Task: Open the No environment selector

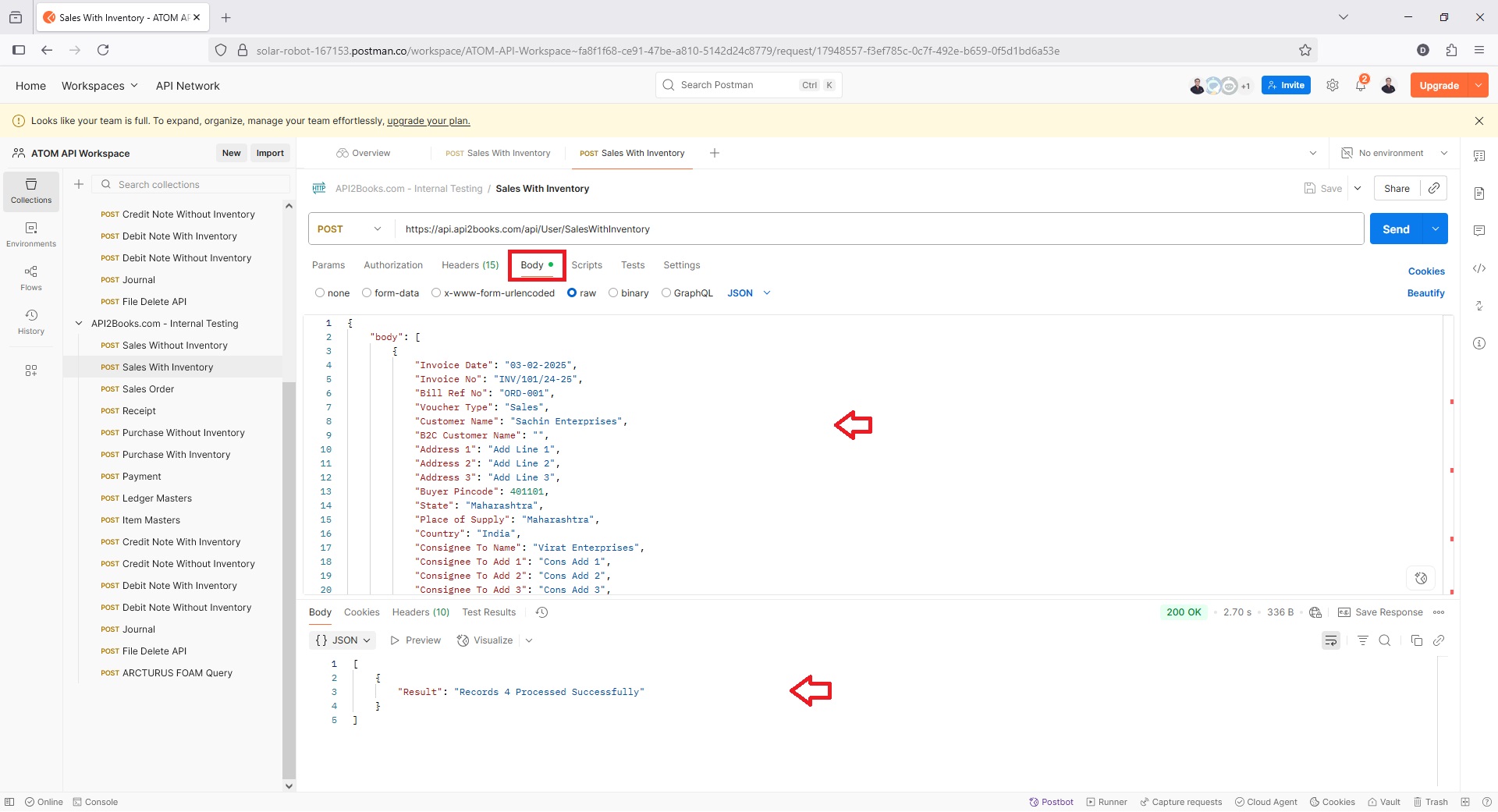Action: 1394,153
